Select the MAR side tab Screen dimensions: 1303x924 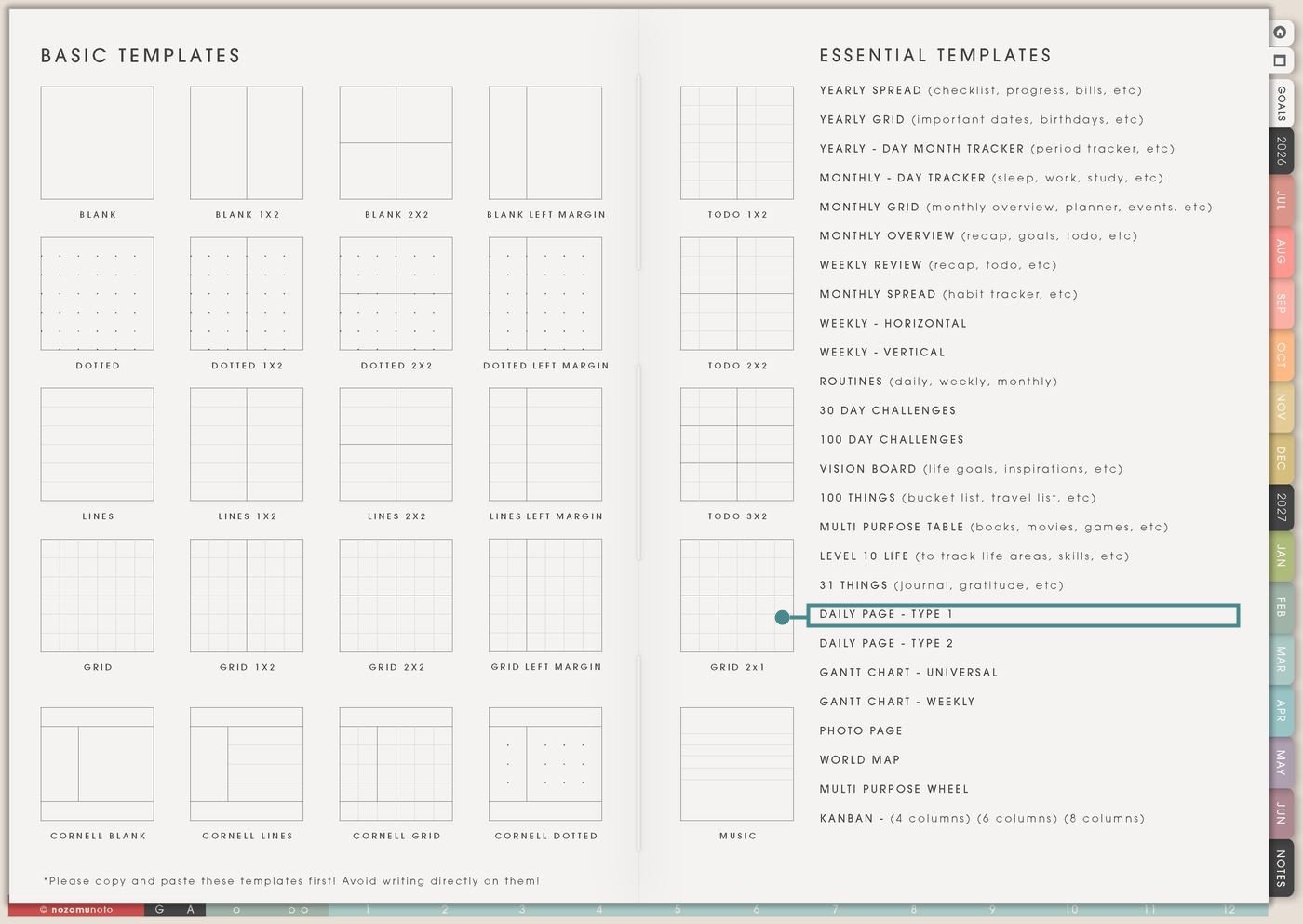click(x=1281, y=660)
